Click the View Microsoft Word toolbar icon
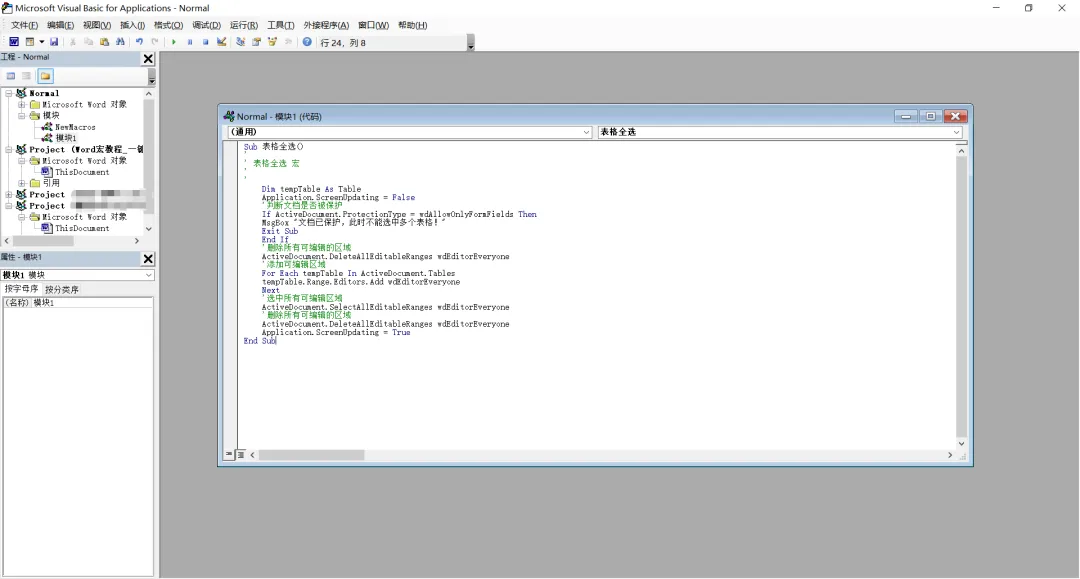The image size is (1080, 579). (x=14, y=42)
